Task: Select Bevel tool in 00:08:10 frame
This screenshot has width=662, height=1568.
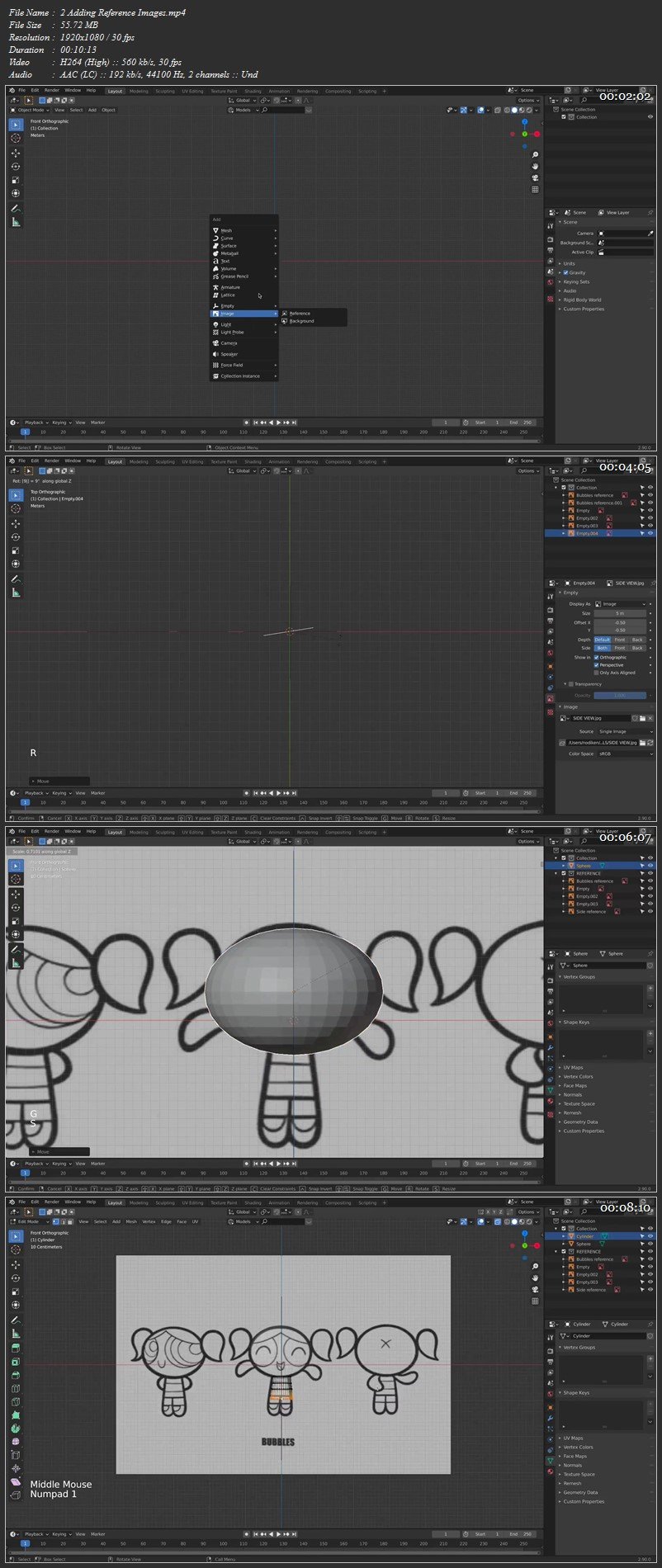Action: [x=16, y=1375]
